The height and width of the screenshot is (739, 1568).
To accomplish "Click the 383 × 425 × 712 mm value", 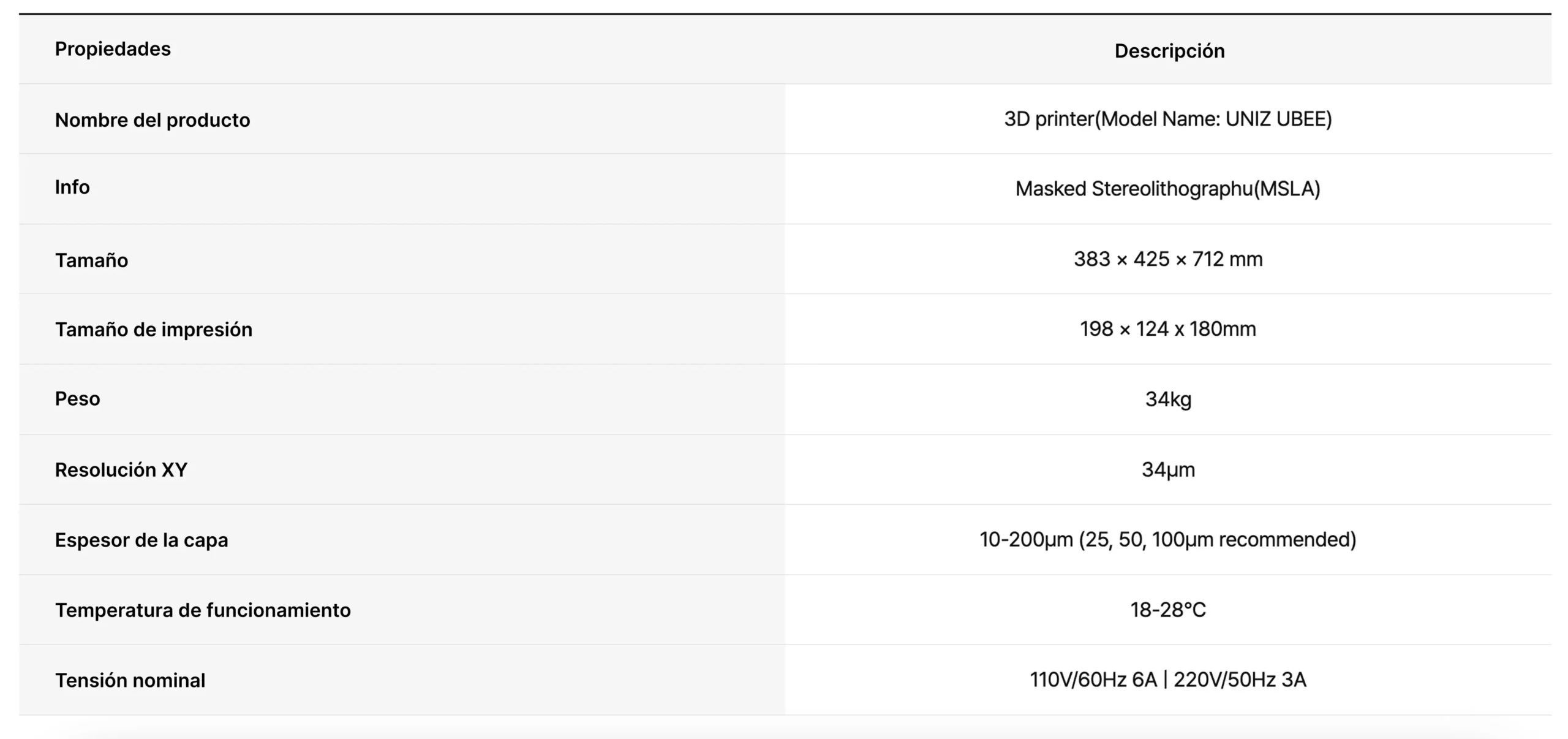I will 1167,259.
